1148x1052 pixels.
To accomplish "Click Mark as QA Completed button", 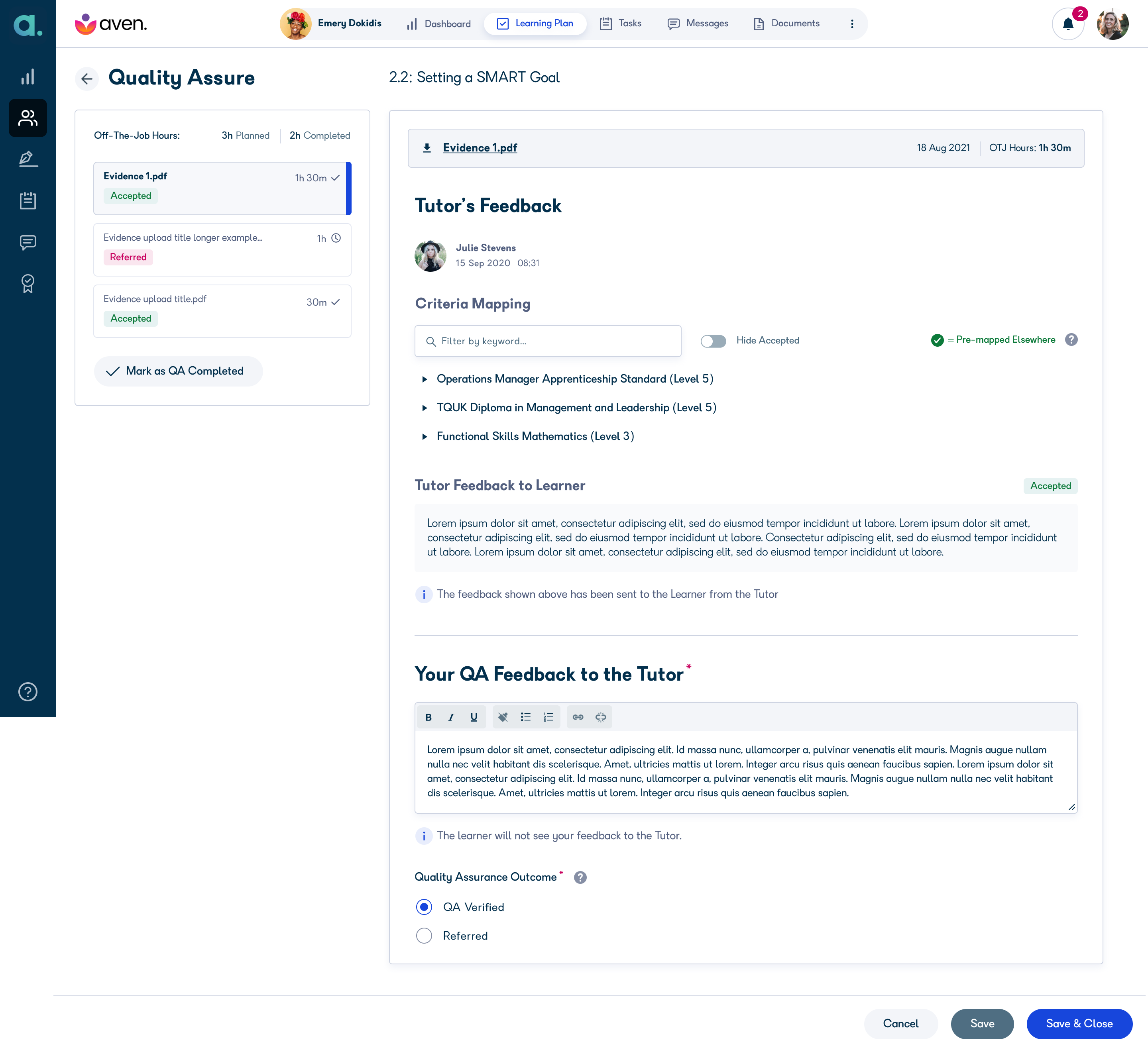I will (x=178, y=371).
